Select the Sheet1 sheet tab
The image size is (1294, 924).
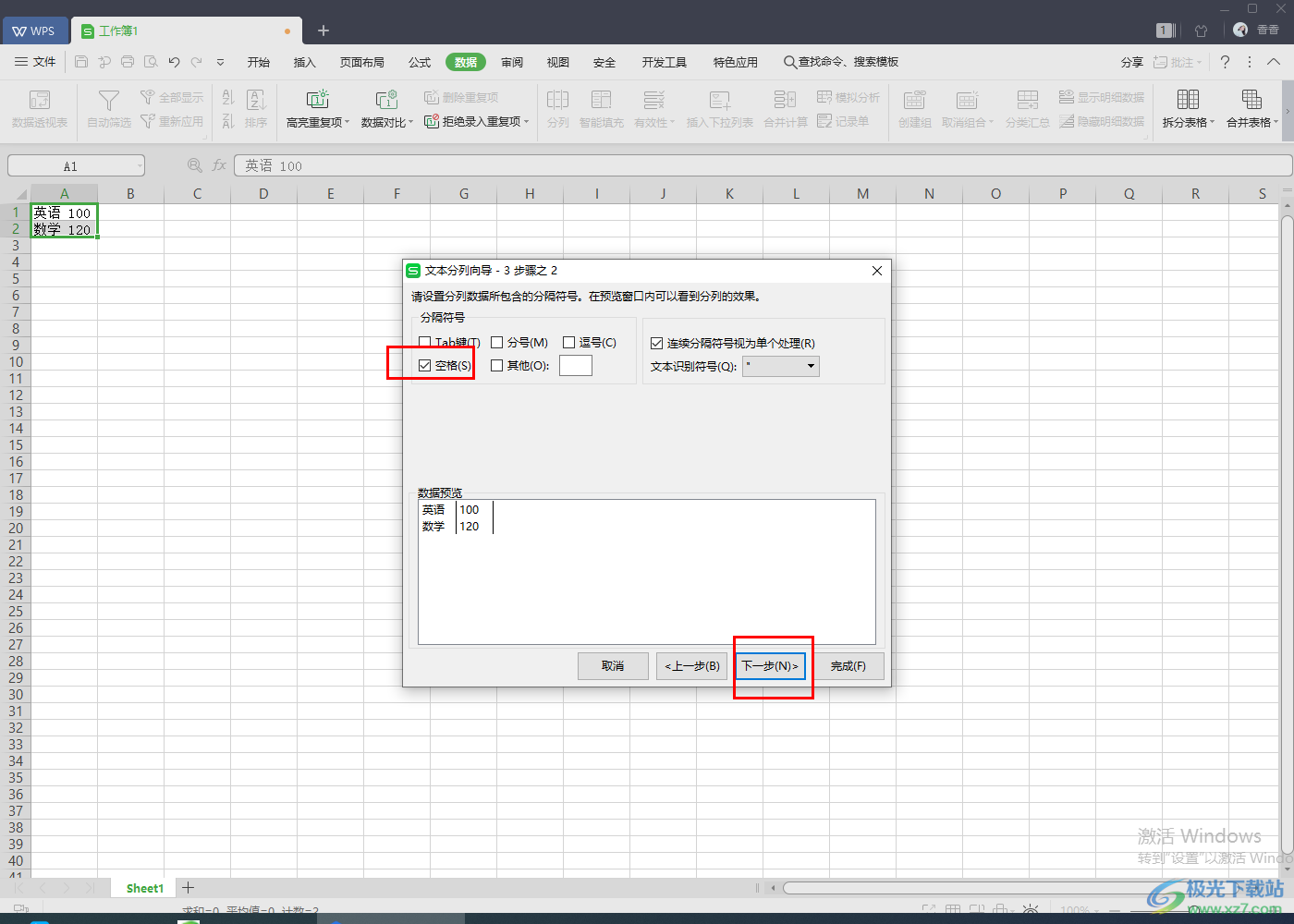(x=145, y=888)
